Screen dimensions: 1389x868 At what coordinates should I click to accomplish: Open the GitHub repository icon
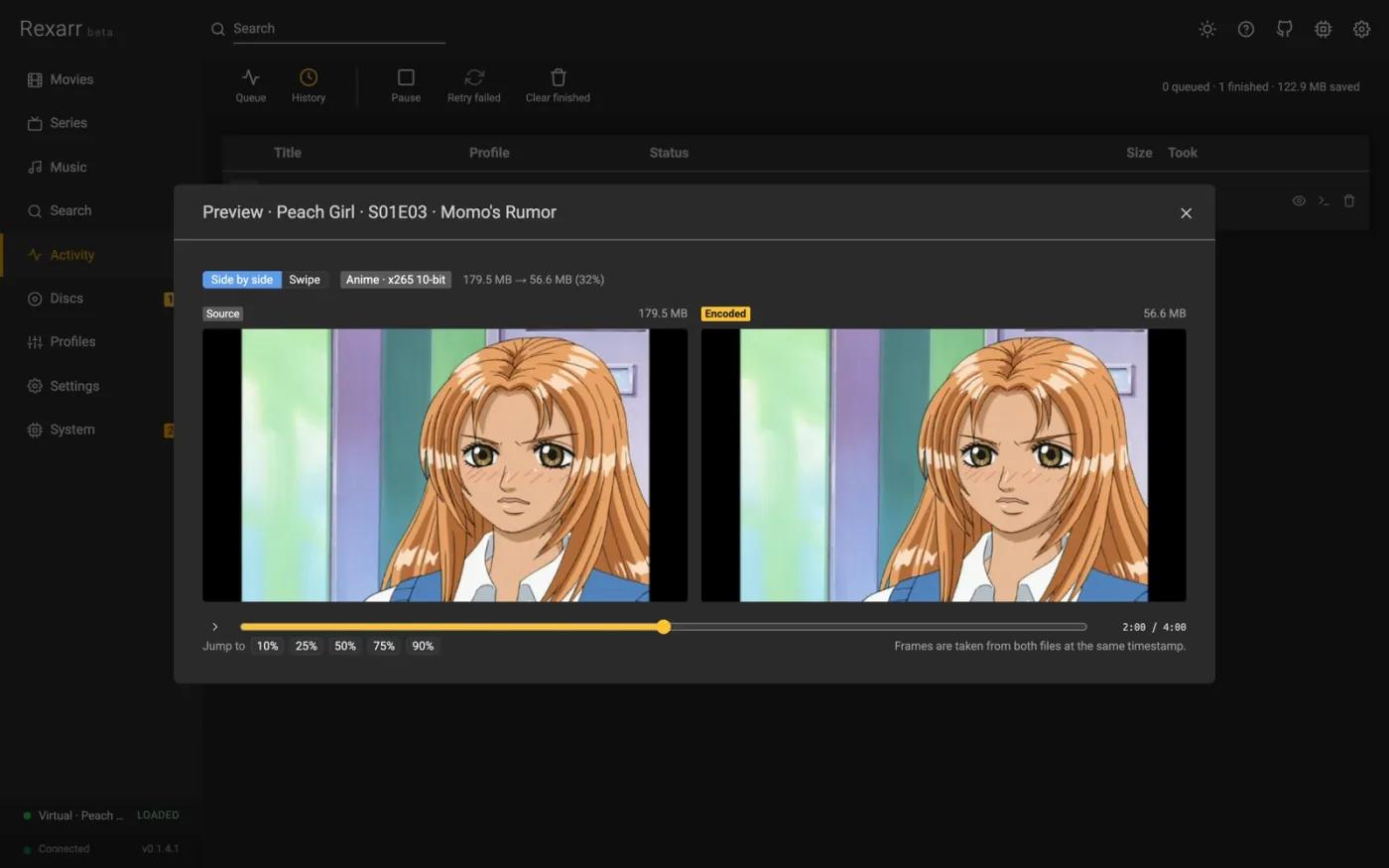pos(1285,29)
